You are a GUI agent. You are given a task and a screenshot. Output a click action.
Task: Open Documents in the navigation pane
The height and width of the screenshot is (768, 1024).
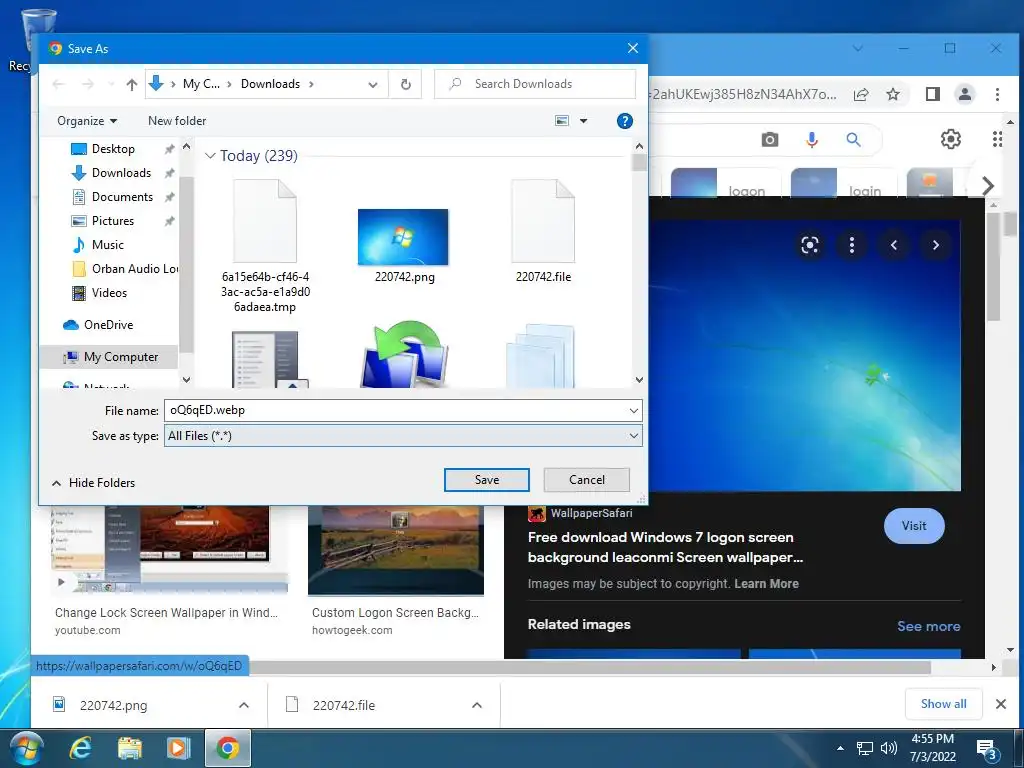pos(122,197)
